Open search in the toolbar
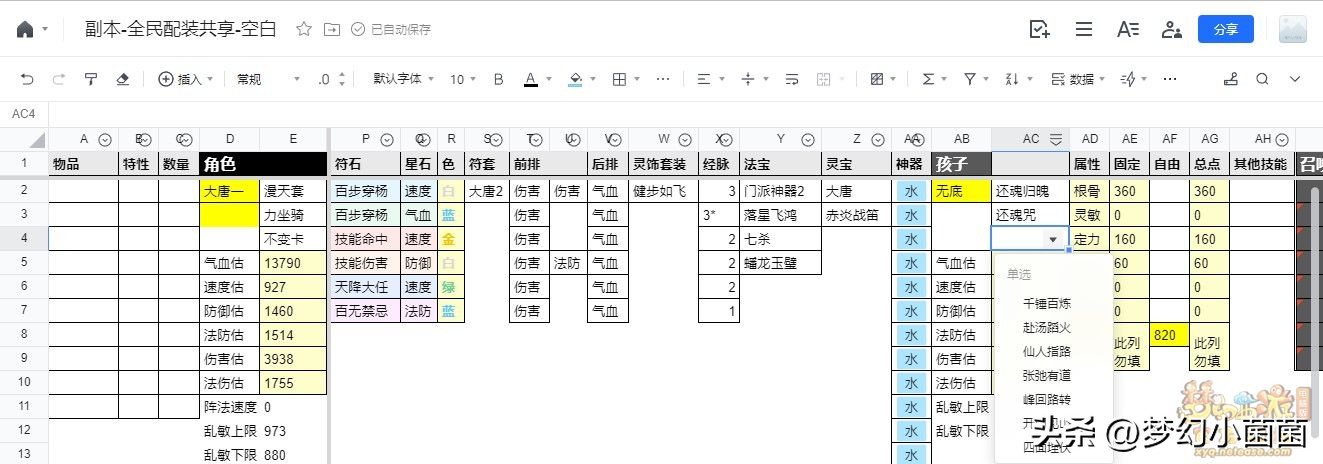Image resolution: width=1323 pixels, height=464 pixels. coord(1262,79)
